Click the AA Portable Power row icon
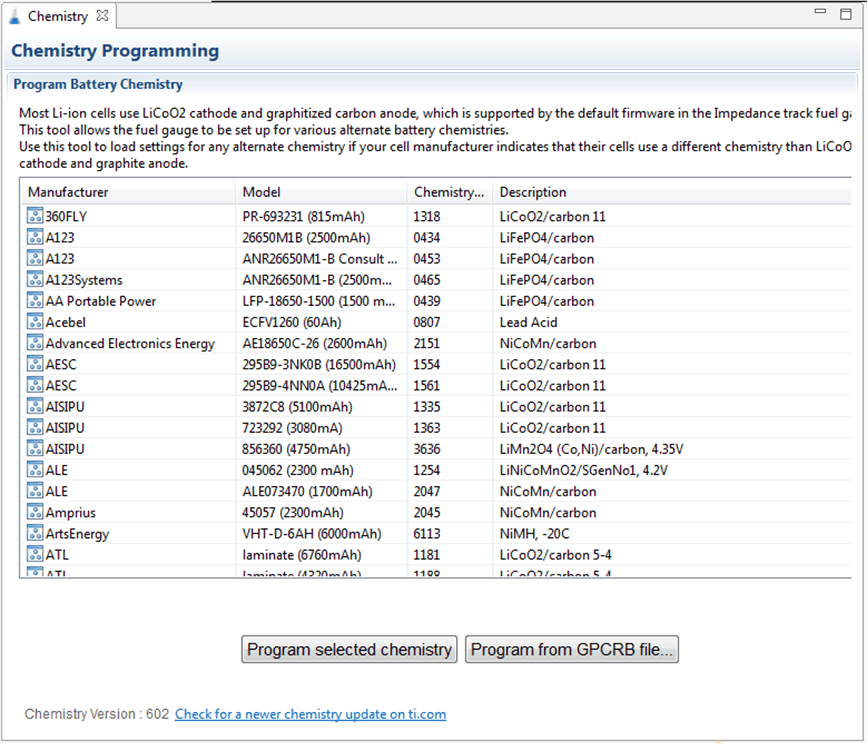 [35, 301]
